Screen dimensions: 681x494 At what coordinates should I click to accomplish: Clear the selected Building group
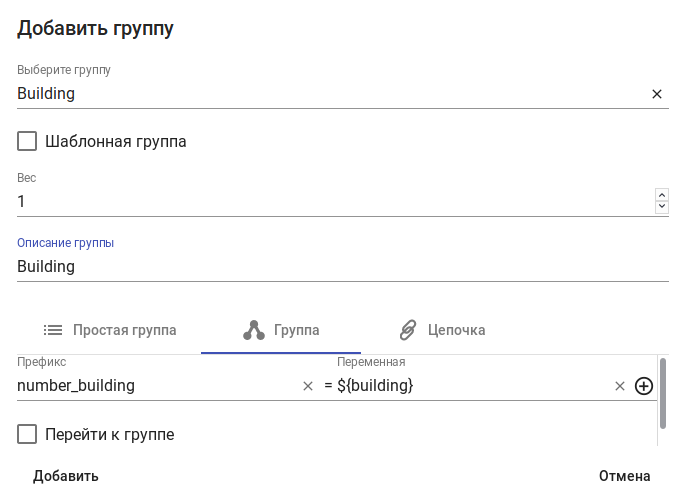tap(657, 94)
